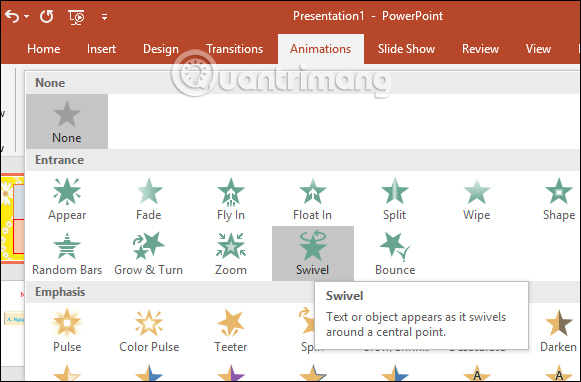Apply the Pulse emphasis effect
This screenshot has width=581, height=382.
(x=67, y=330)
